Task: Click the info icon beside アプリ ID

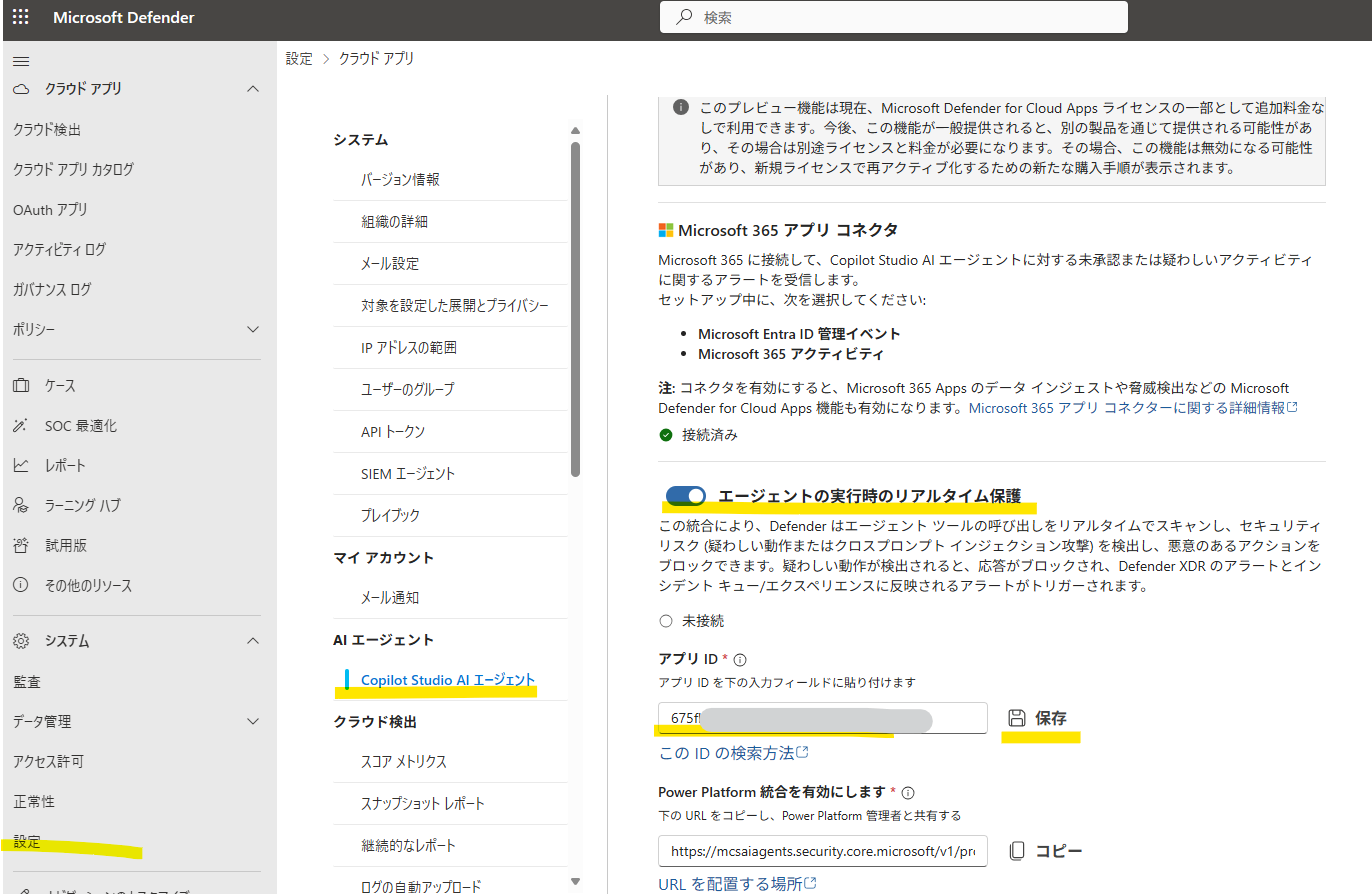Action: click(x=740, y=660)
